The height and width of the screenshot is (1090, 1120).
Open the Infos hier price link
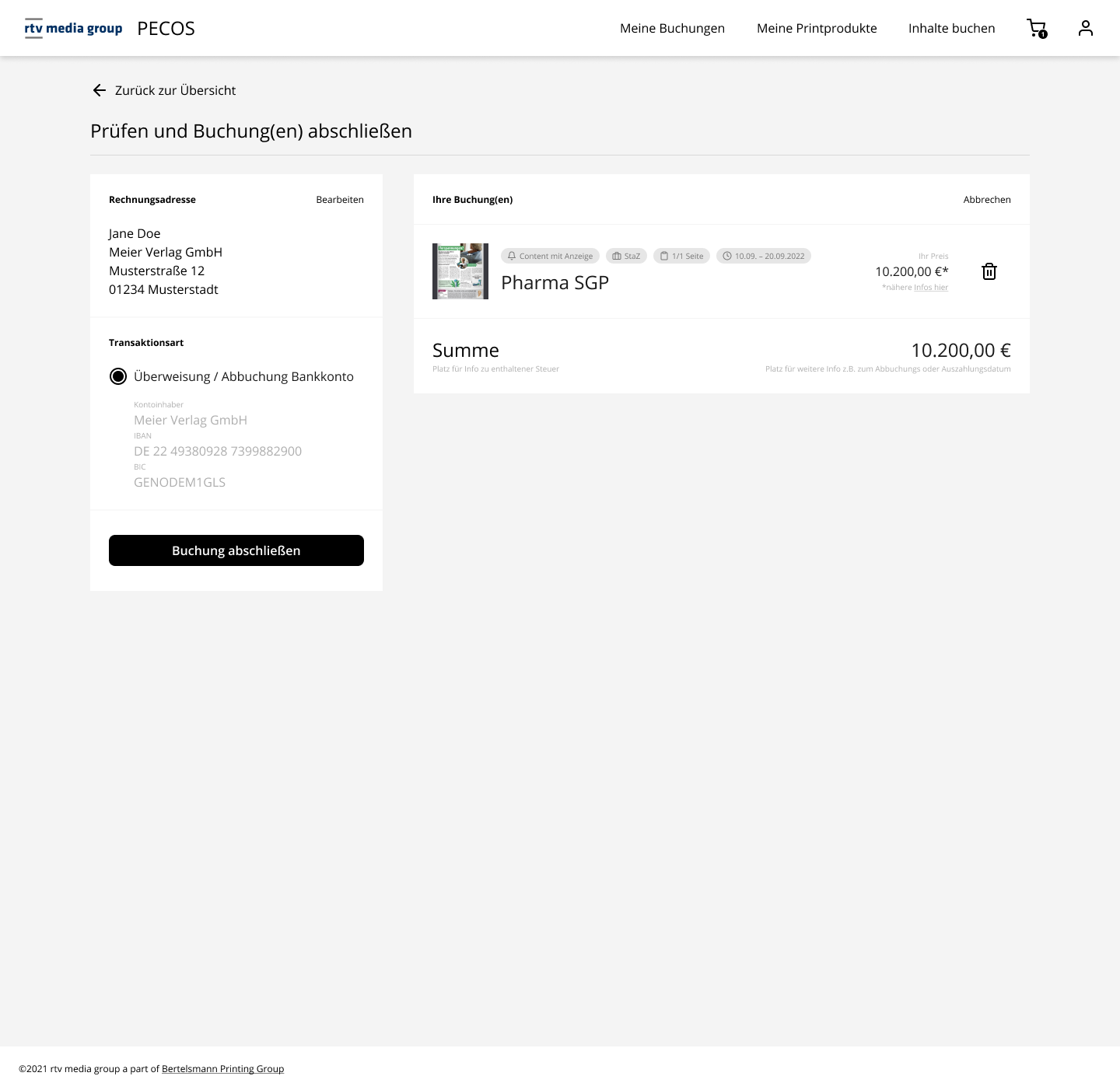[x=931, y=288]
